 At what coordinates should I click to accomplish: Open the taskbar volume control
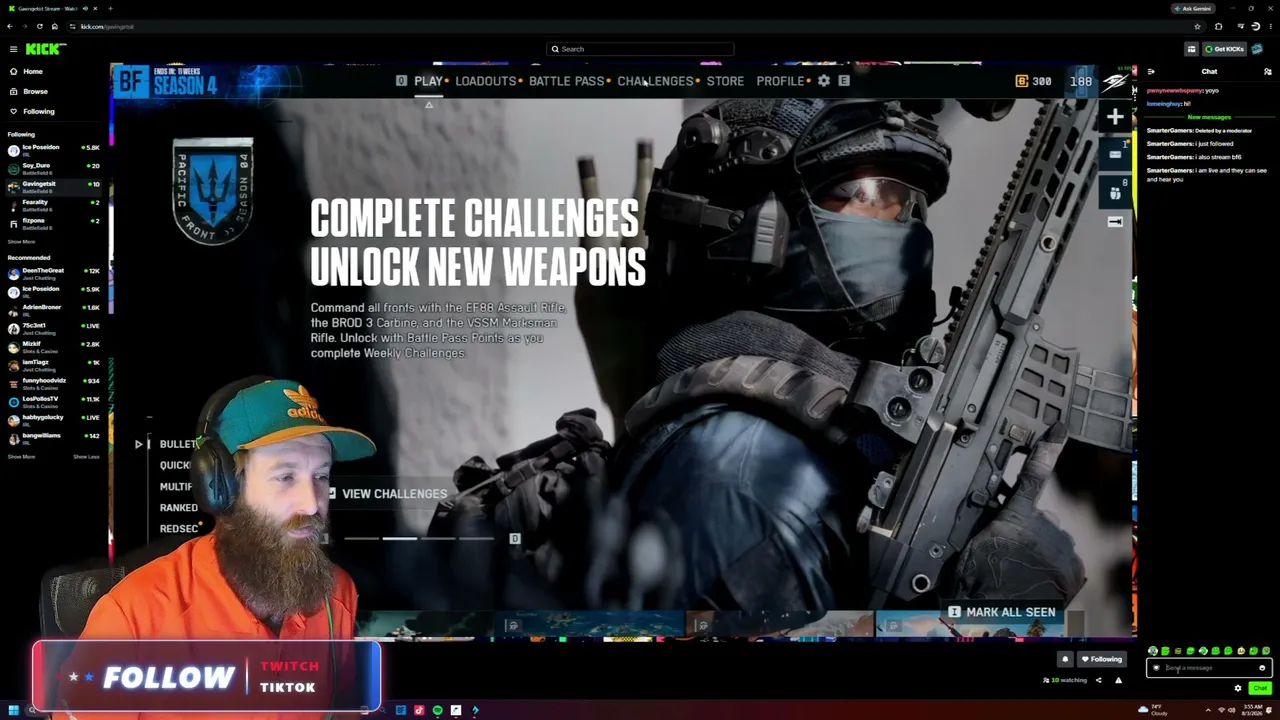click(x=1231, y=711)
